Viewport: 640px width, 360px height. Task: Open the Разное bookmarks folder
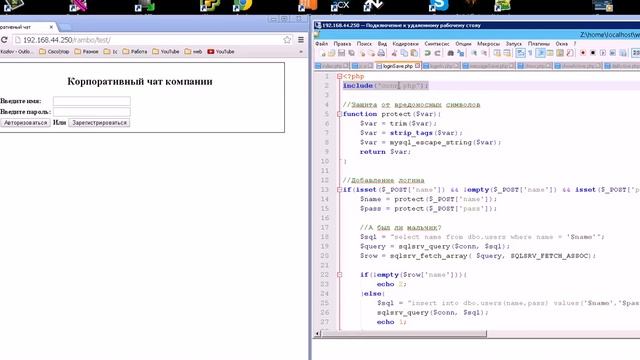click(86, 52)
